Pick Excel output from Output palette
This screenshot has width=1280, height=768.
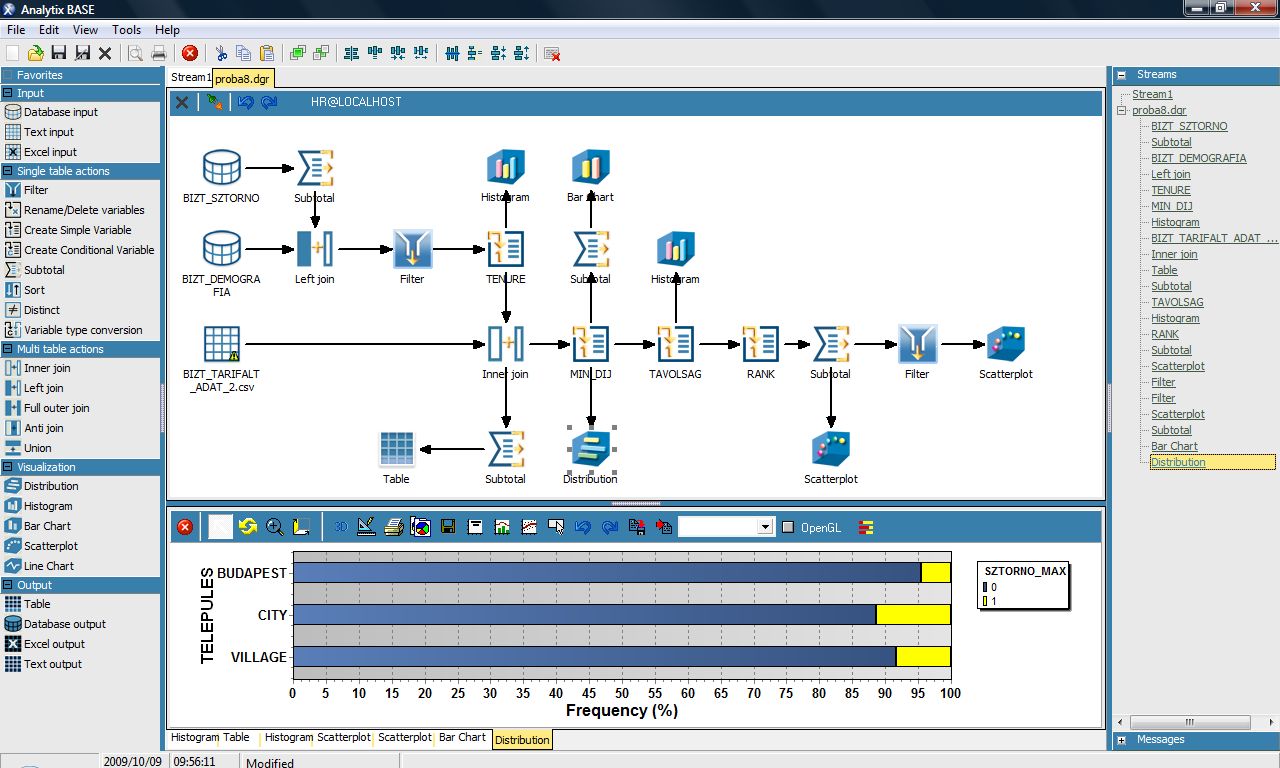pyautogui.click(x=54, y=644)
